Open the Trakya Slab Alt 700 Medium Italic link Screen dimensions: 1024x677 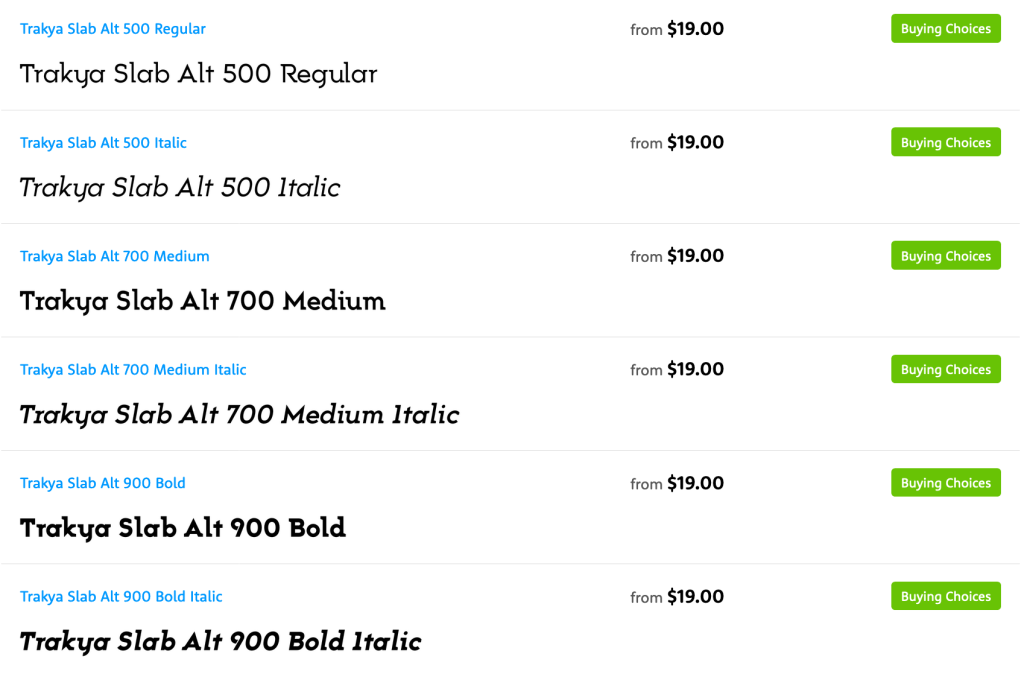[133, 370]
